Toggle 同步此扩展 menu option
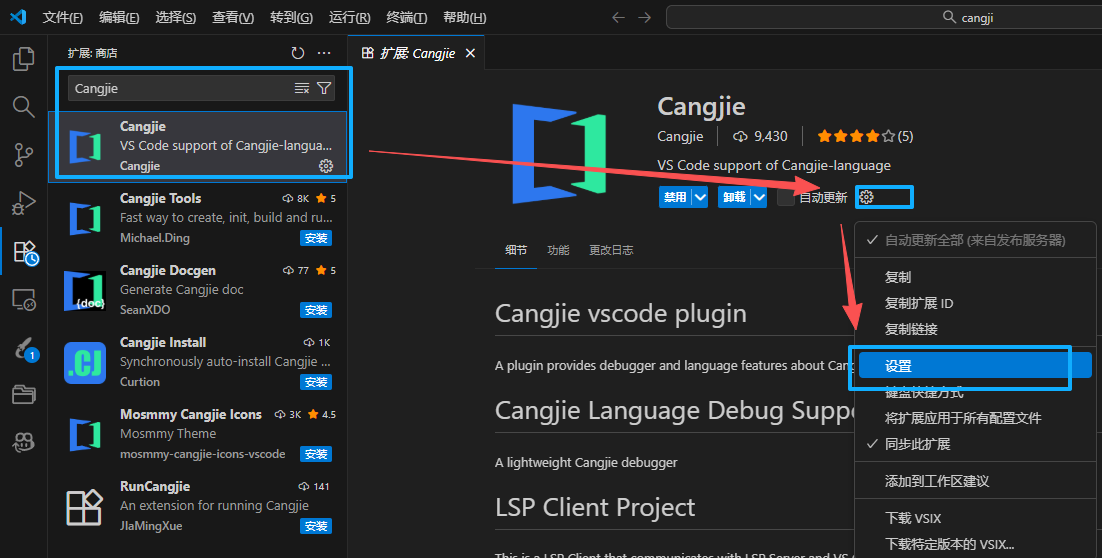Image resolution: width=1102 pixels, height=558 pixels. point(975,444)
